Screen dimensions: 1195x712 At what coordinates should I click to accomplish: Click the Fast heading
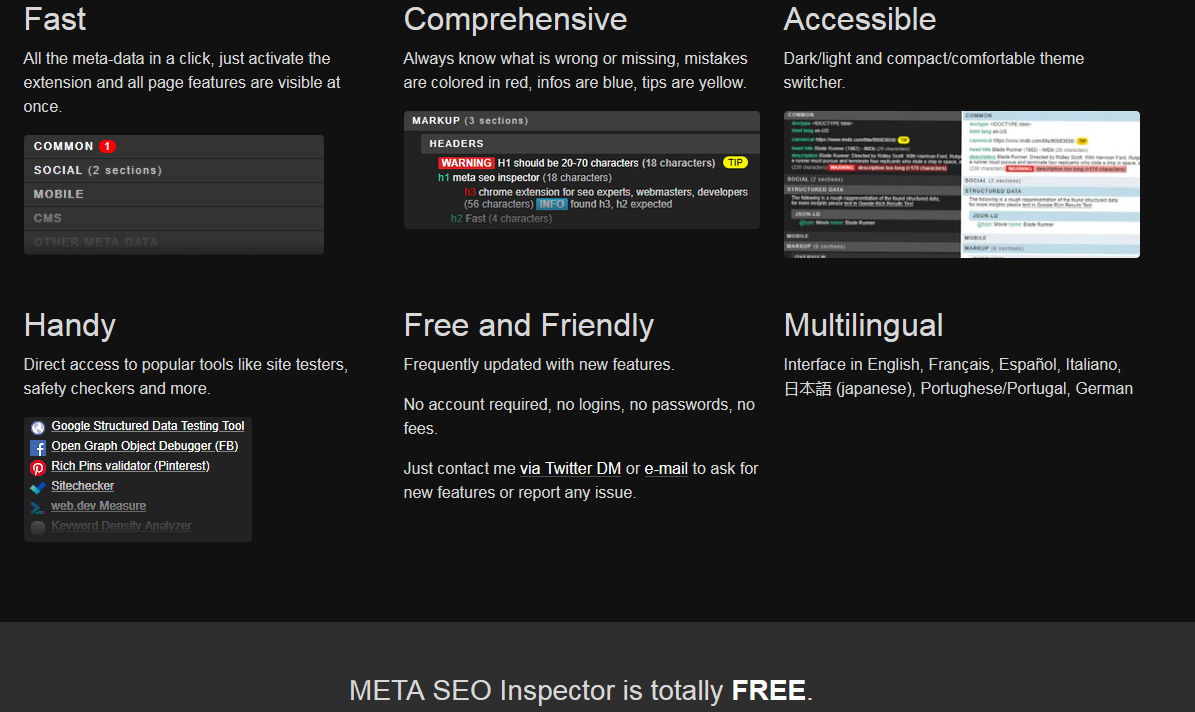tap(55, 20)
